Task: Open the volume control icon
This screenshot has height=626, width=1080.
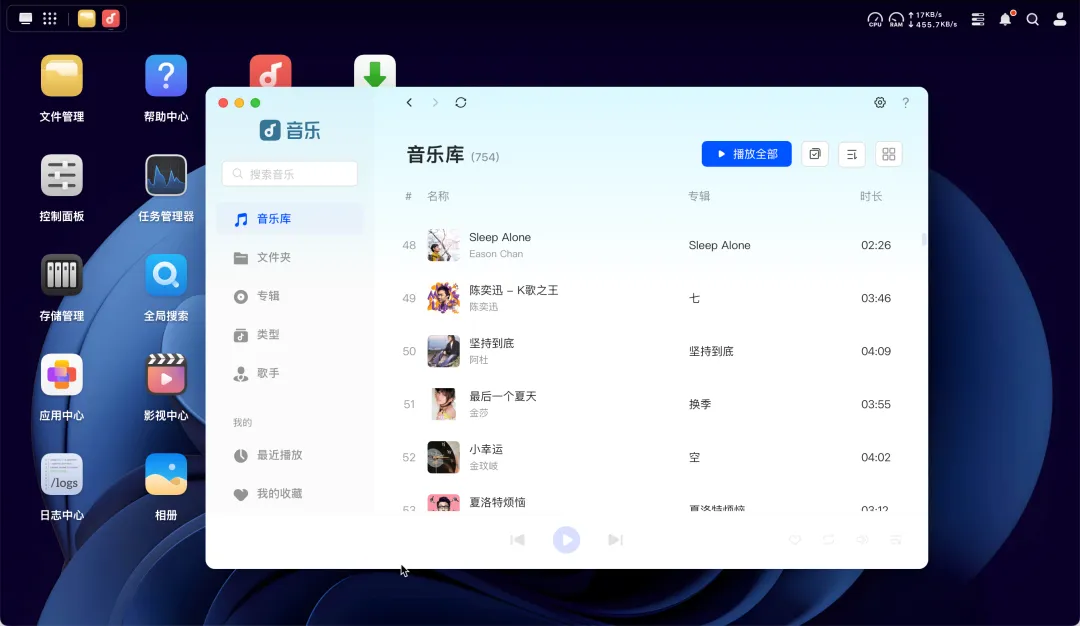Action: tap(862, 540)
